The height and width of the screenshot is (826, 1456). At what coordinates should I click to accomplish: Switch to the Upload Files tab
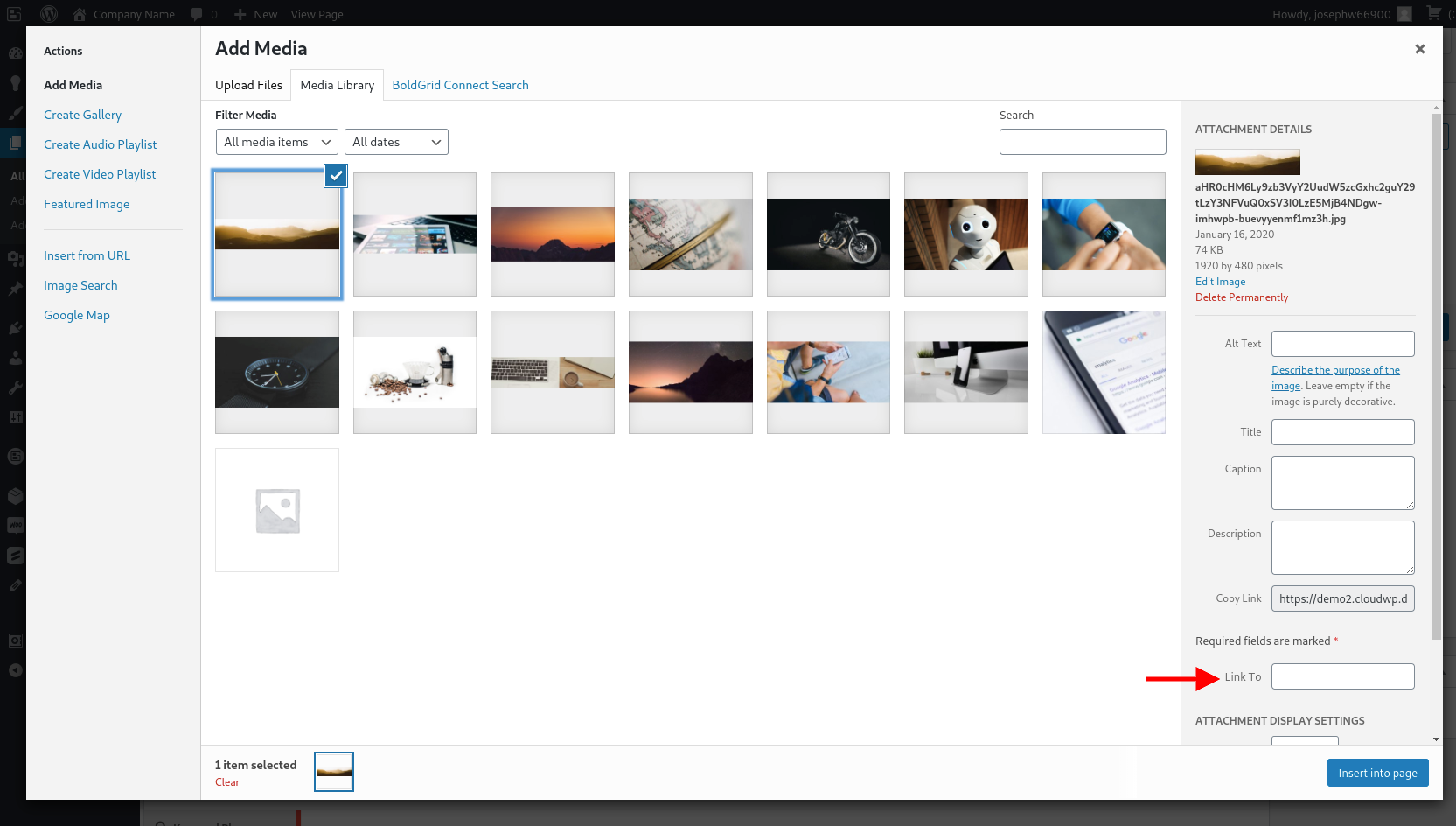247,85
